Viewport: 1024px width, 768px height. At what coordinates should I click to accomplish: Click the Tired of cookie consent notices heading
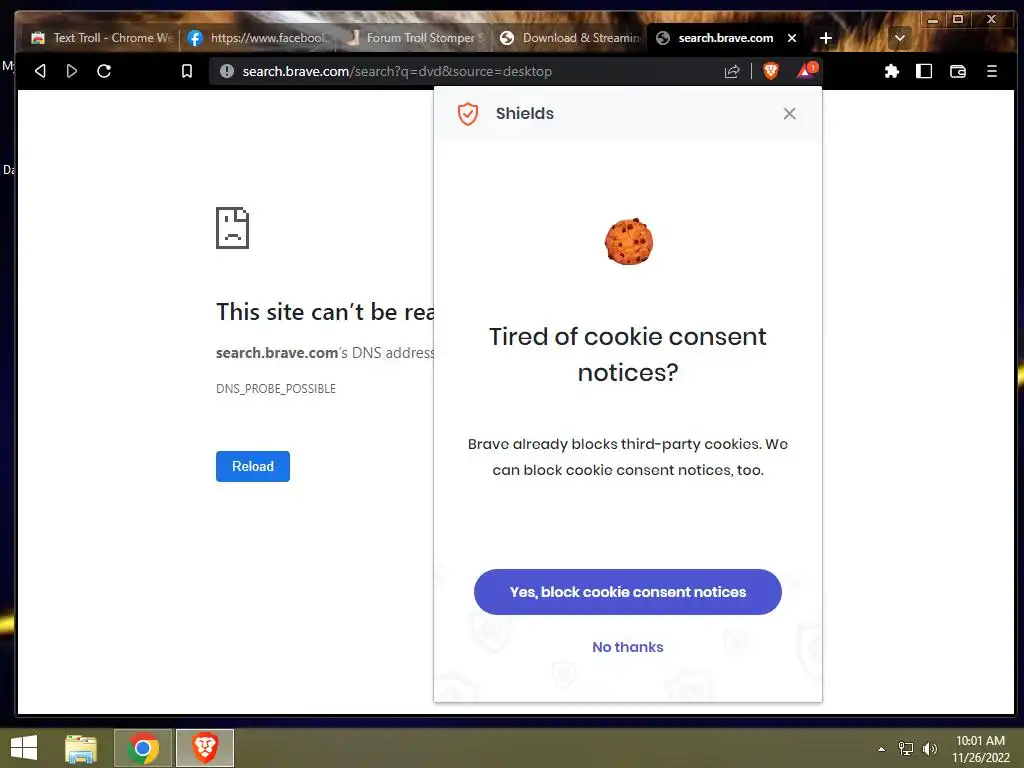tap(628, 355)
